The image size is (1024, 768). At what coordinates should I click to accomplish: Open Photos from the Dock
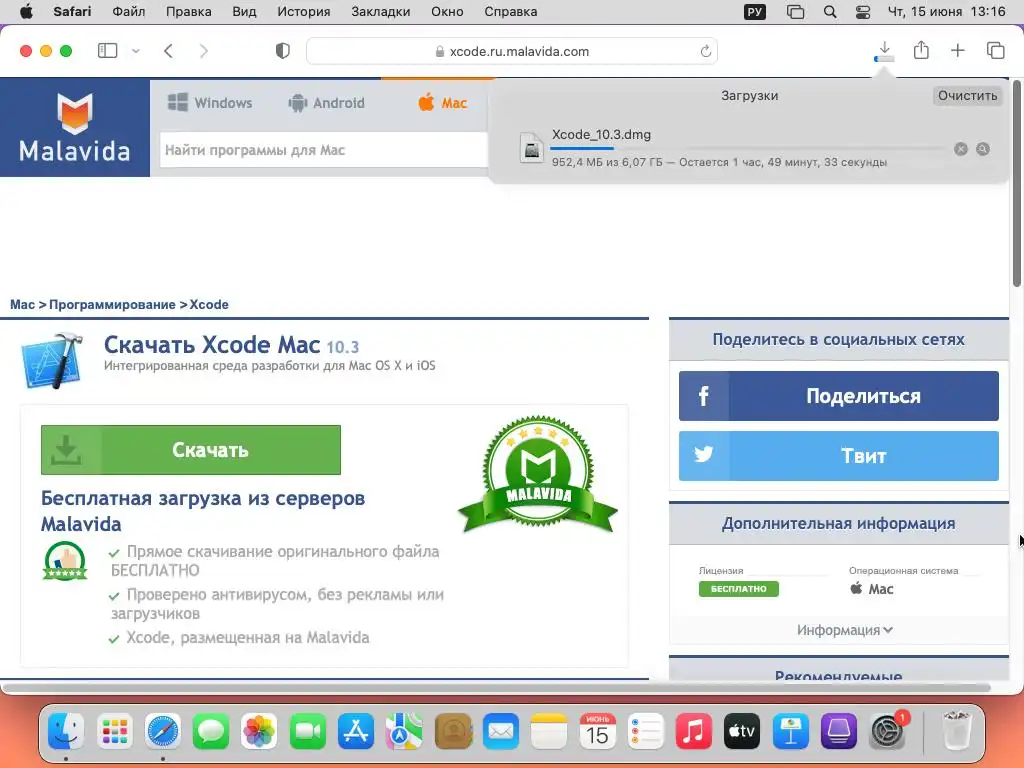[x=259, y=731]
